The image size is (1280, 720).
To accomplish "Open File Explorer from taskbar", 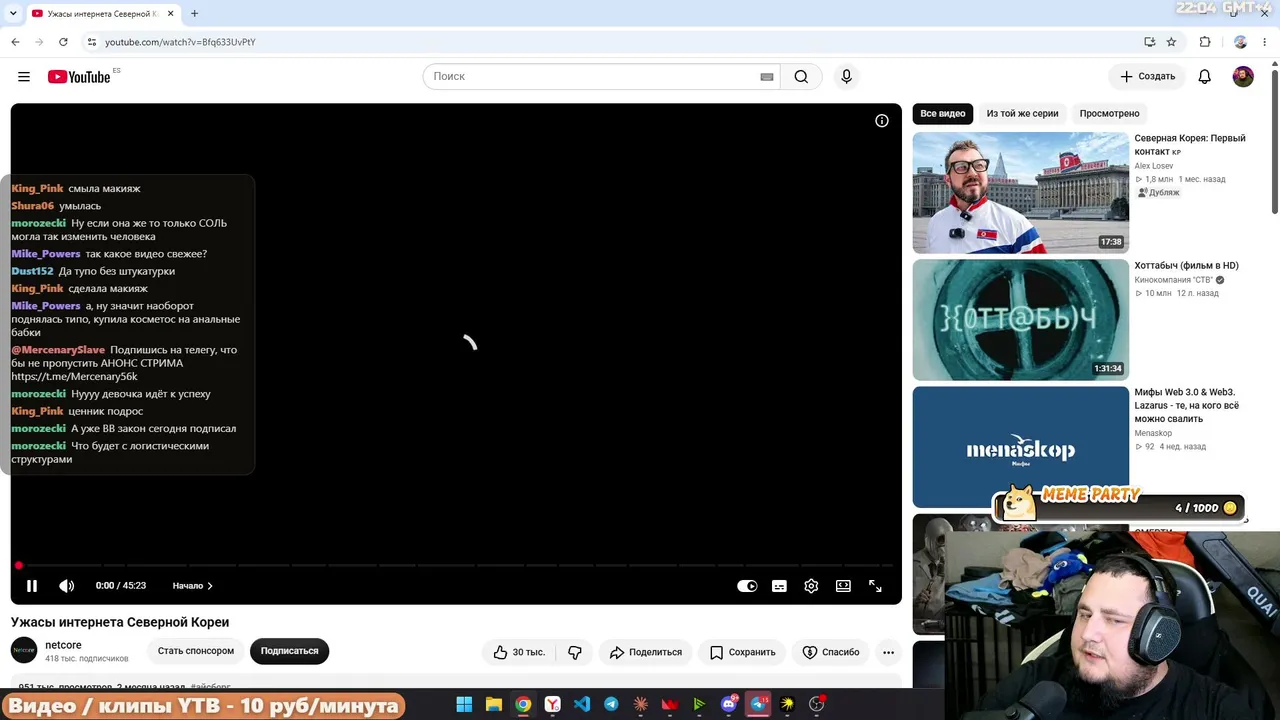I will click(493, 705).
